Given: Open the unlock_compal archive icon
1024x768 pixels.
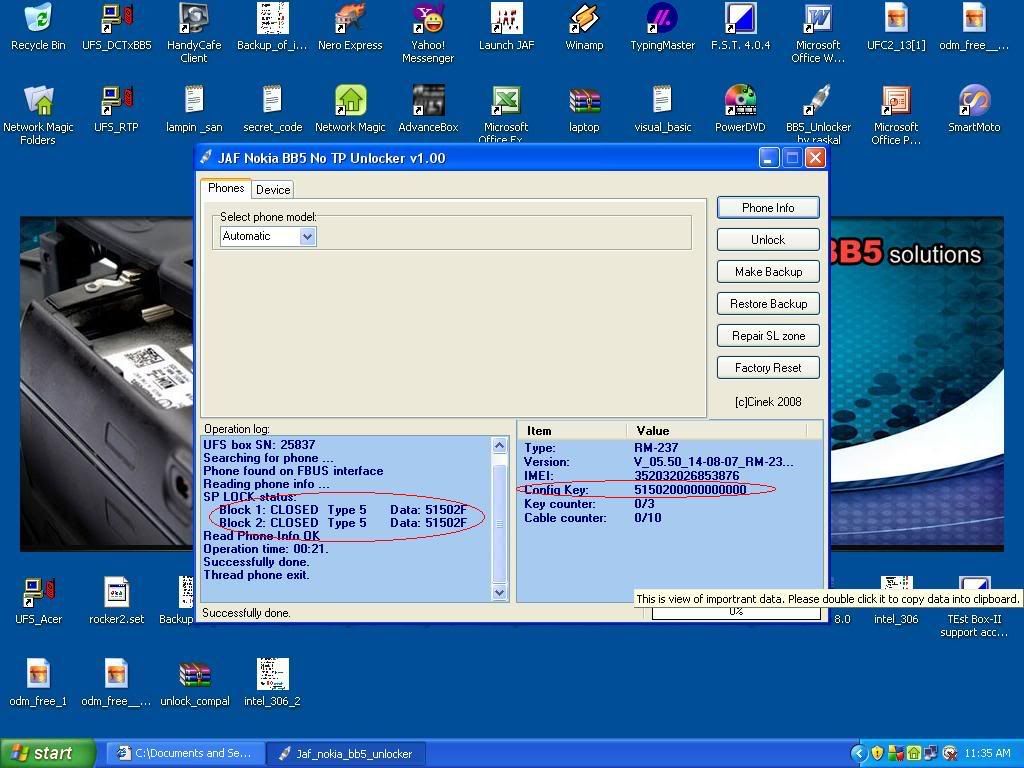Looking at the screenshot, I should (x=195, y=684).
